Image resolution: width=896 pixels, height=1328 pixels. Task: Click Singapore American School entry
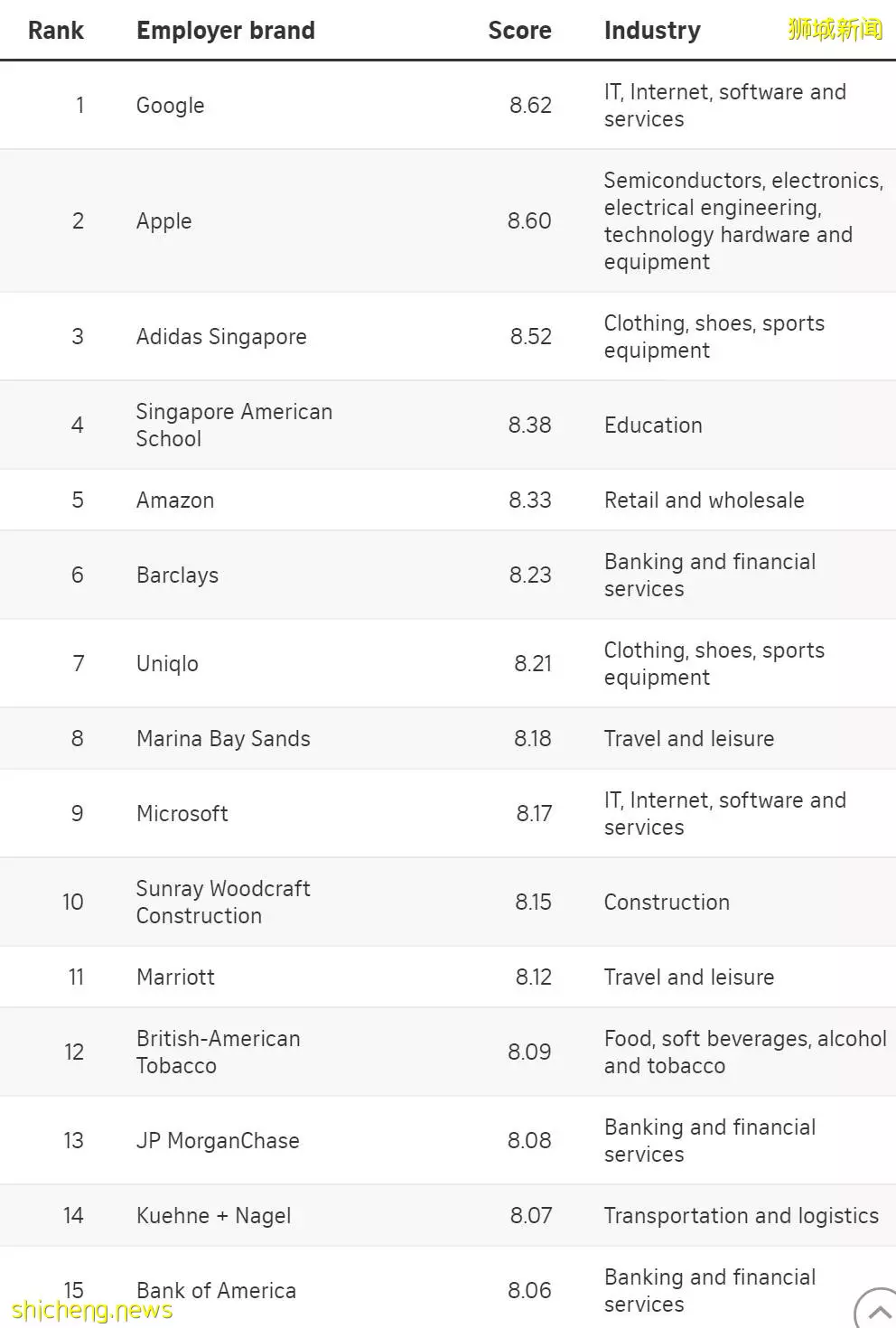point(234,425)
